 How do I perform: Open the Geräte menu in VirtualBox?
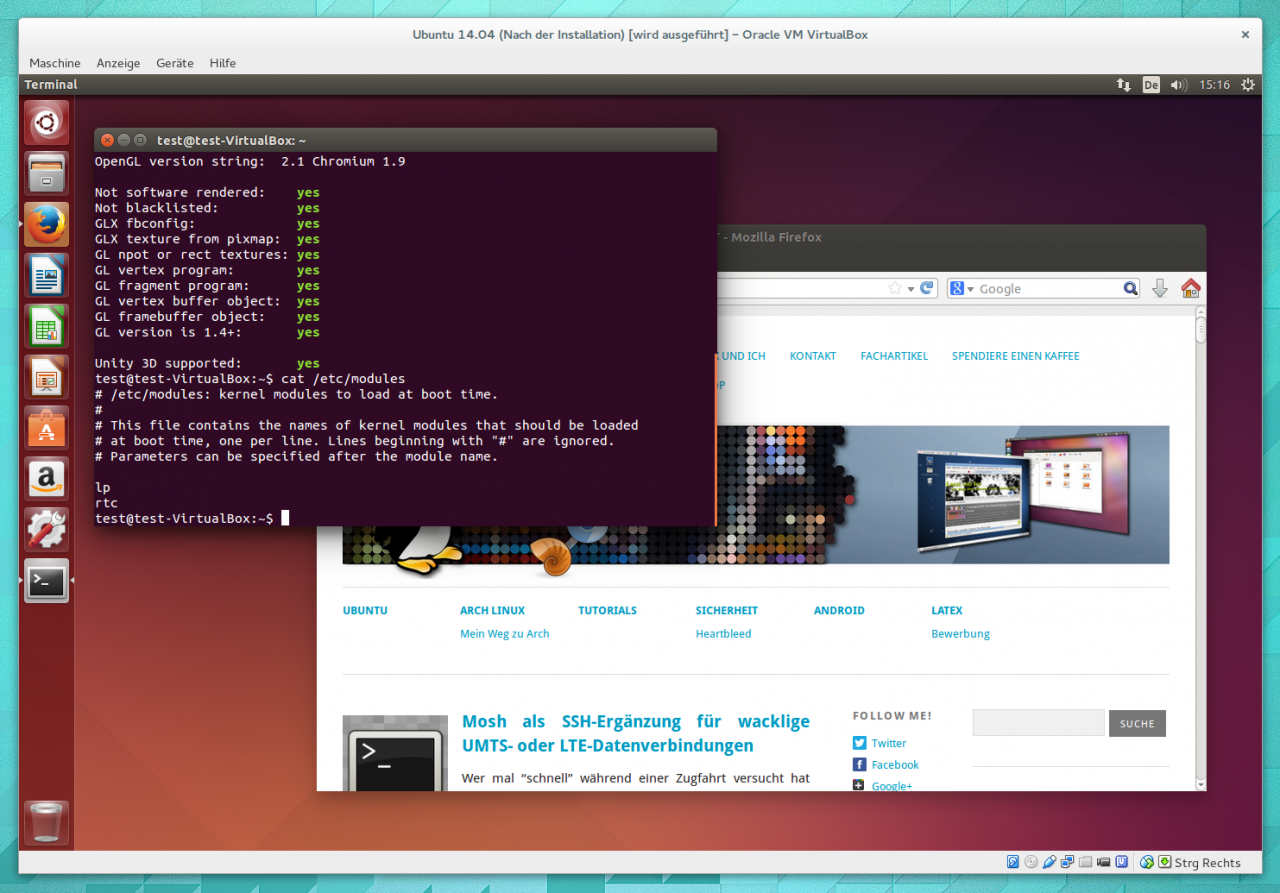click(x=175, y=63)
